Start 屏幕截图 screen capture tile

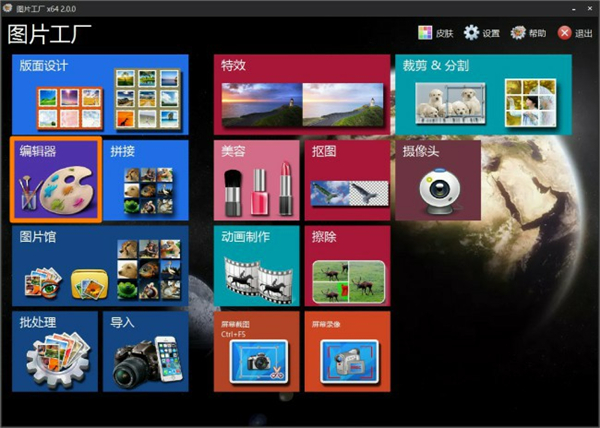[256, 352]
